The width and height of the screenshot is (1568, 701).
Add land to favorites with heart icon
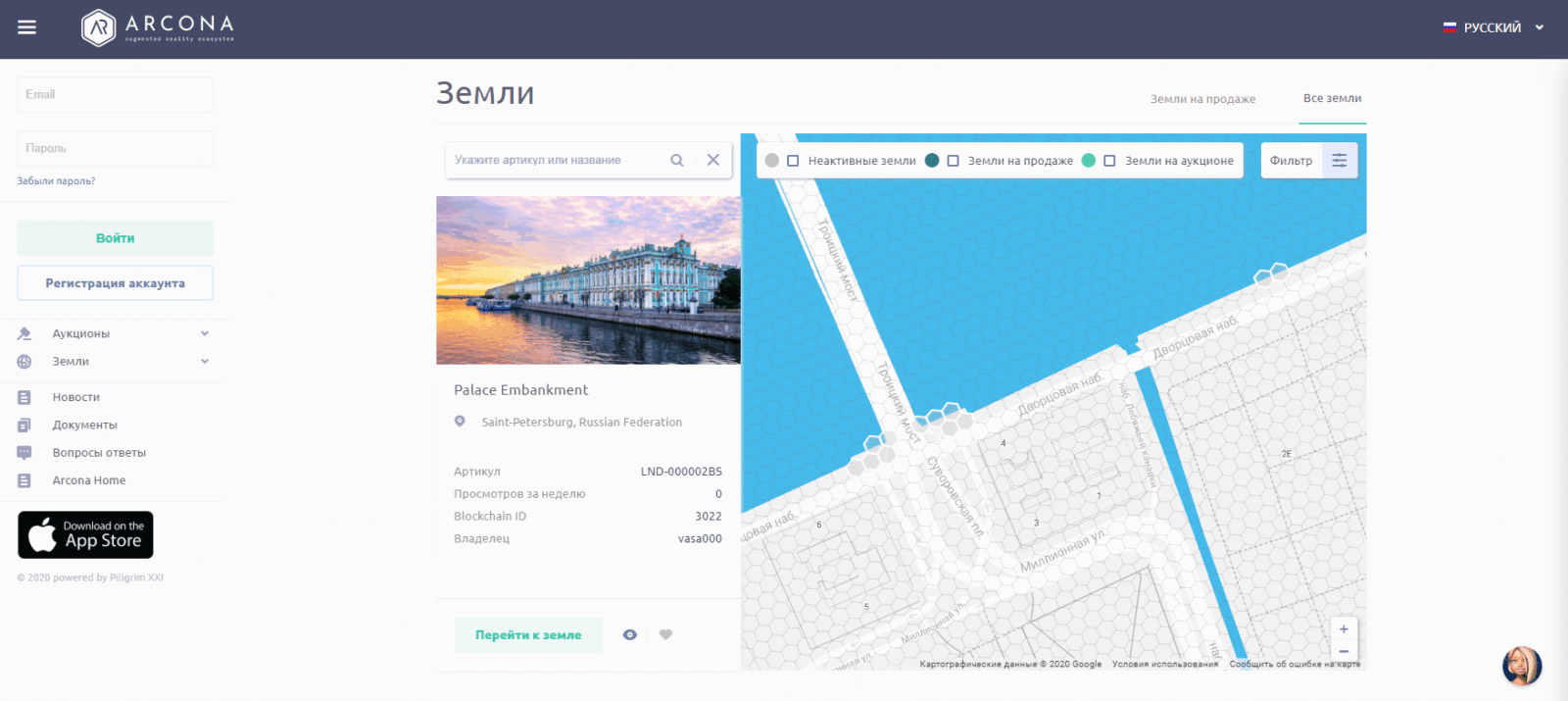(x=666, y=635)
